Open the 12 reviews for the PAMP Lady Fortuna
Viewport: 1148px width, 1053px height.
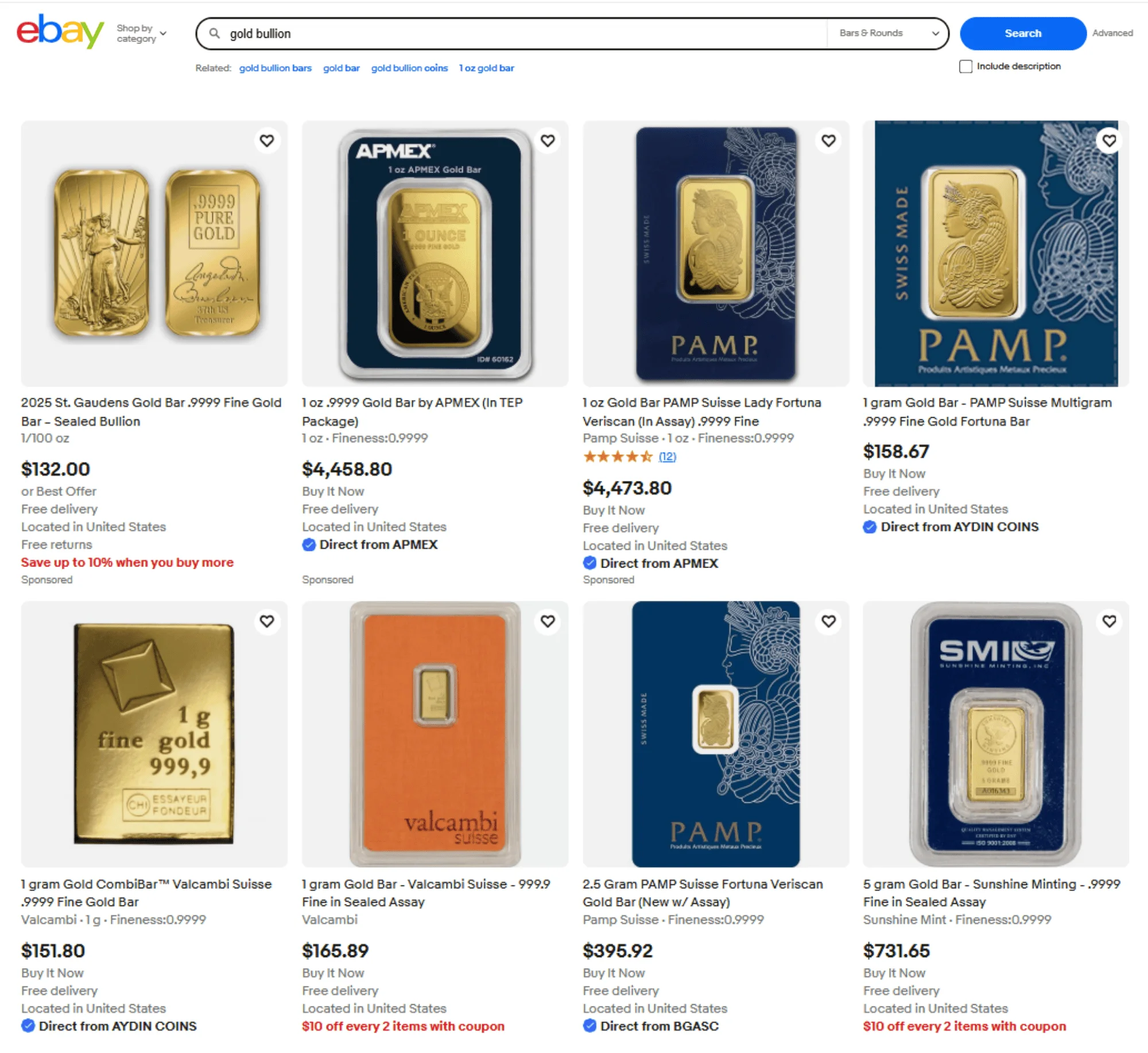click(x=666, y=457)
